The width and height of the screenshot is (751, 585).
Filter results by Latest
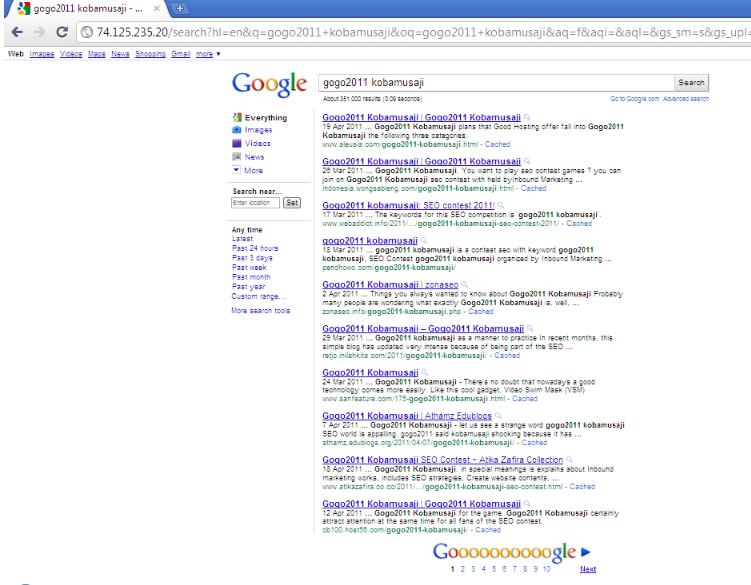pyautogui.click(x=242, y=239)
